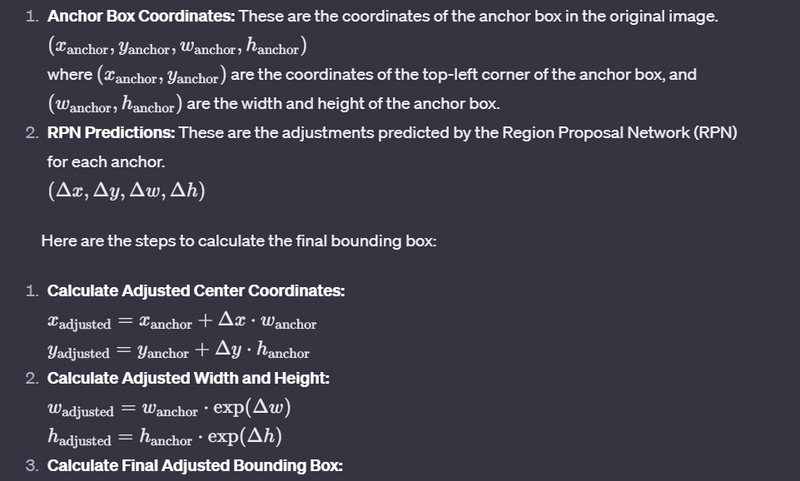The height and width of the screenshot is (481, 800).
Task: Click the "for each anchor." line
Action: coord(100,161)
